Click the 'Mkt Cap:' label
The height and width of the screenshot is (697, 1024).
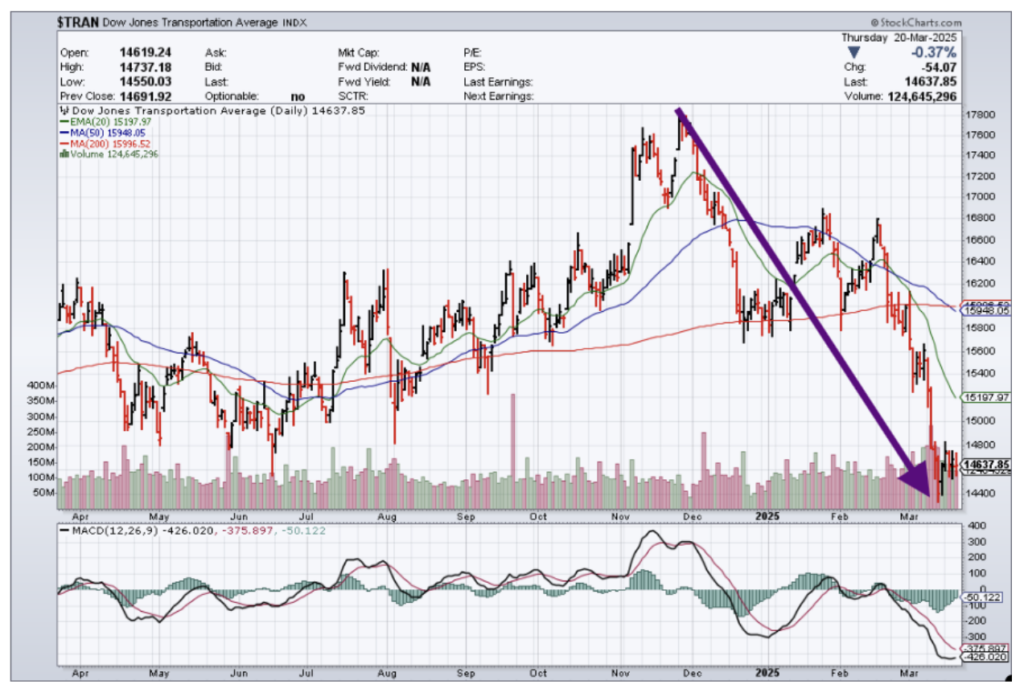click(x=358, y=52)
